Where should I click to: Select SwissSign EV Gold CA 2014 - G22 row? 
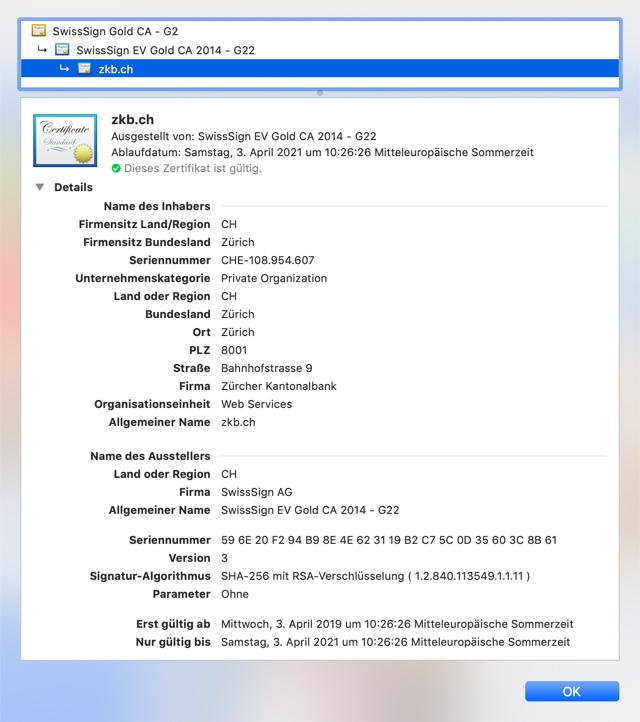tap(165, 49)
